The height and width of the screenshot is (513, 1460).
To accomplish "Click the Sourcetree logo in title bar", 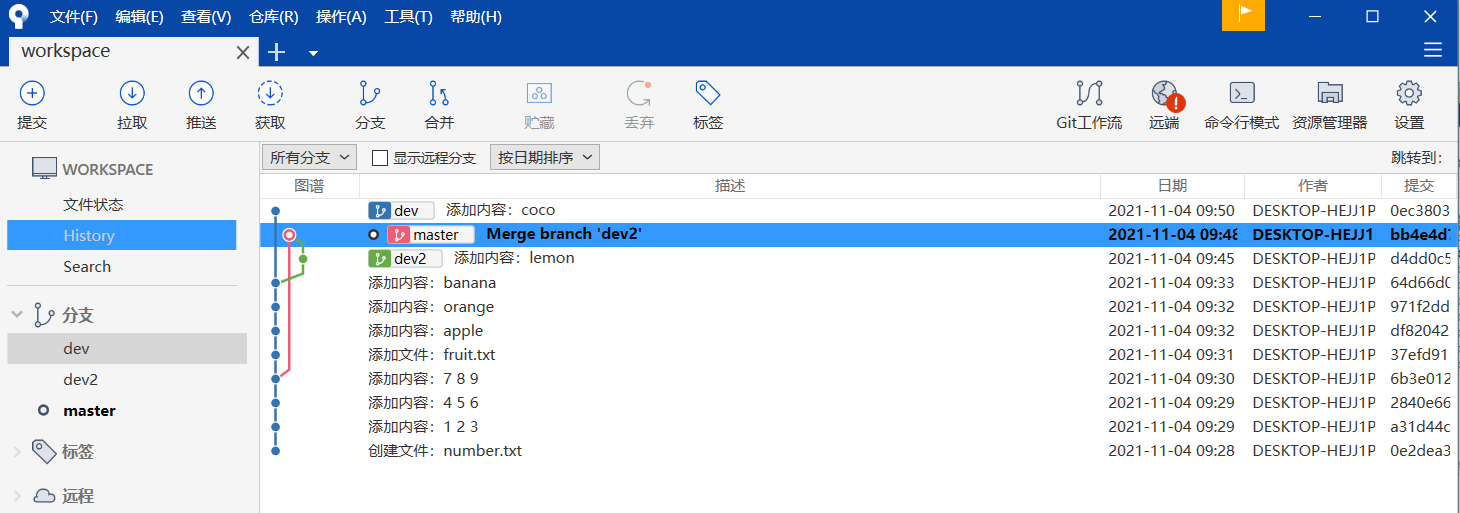I will pos(18,16).
